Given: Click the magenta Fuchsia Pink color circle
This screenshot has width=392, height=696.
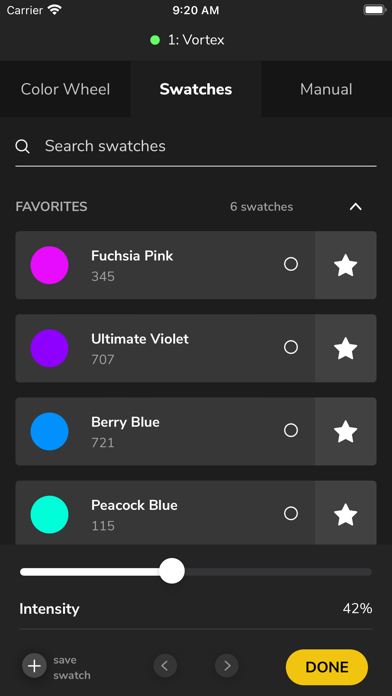Looking at the screenshot, I should pyautogui.click(x=49, y=265).
